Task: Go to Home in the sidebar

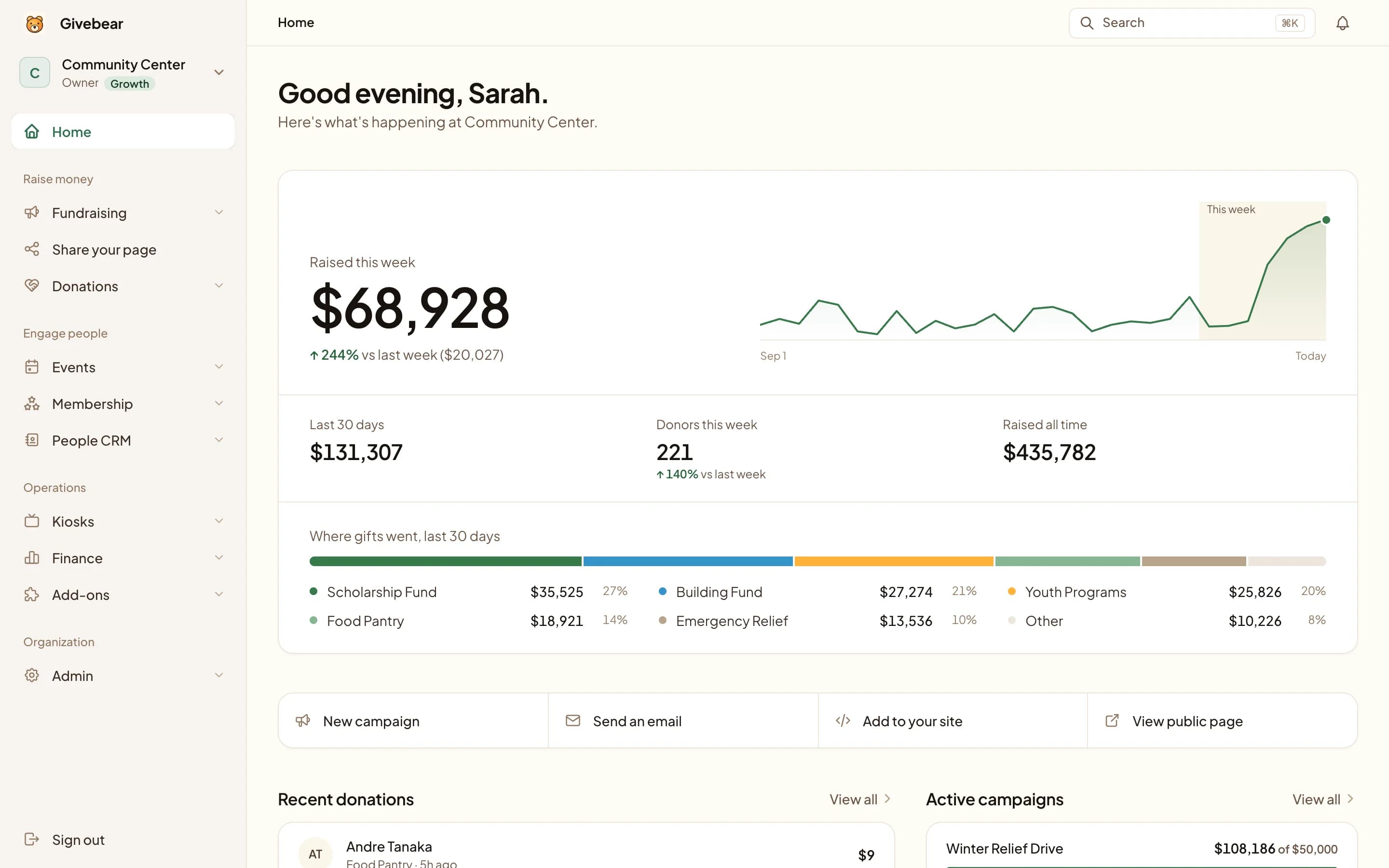Action: pos(123,132)
